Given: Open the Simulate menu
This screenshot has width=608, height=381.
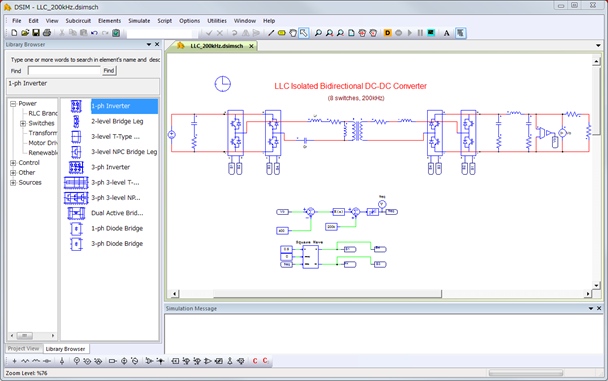Looking at the screenshot, I should coord(139,21).
